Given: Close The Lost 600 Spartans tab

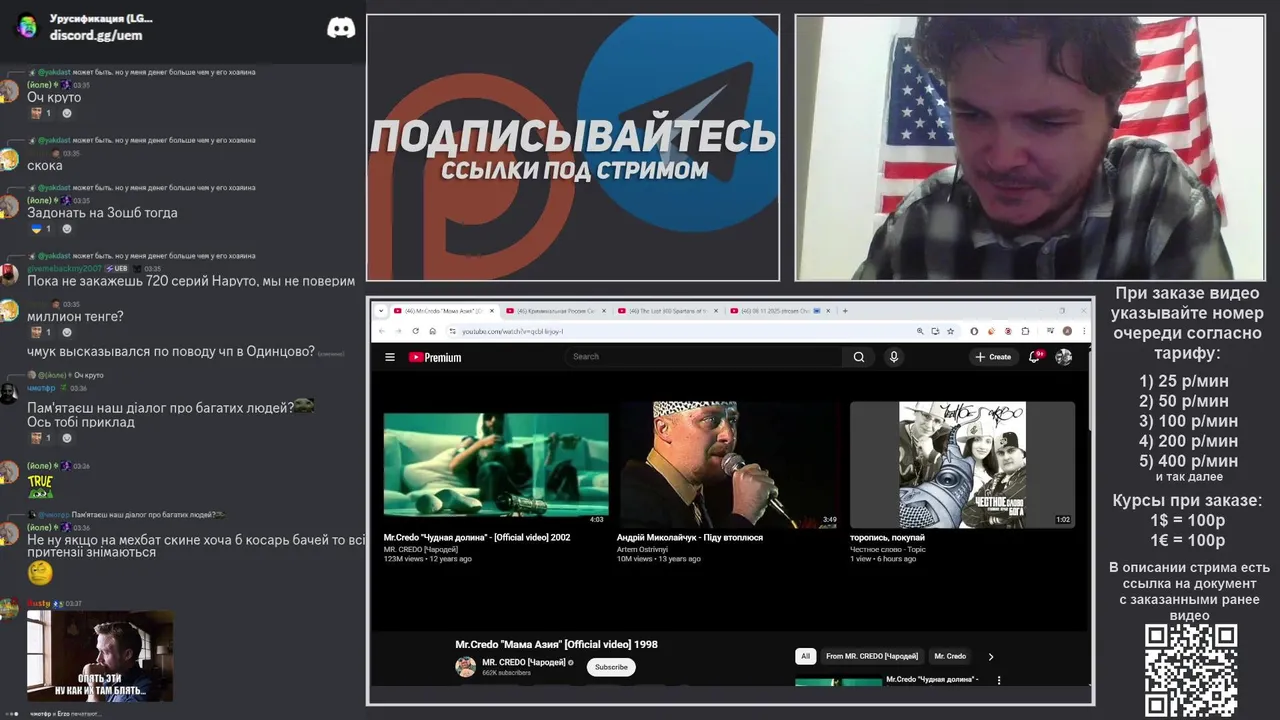Looking at the screenshot, I should pos(716,311).
